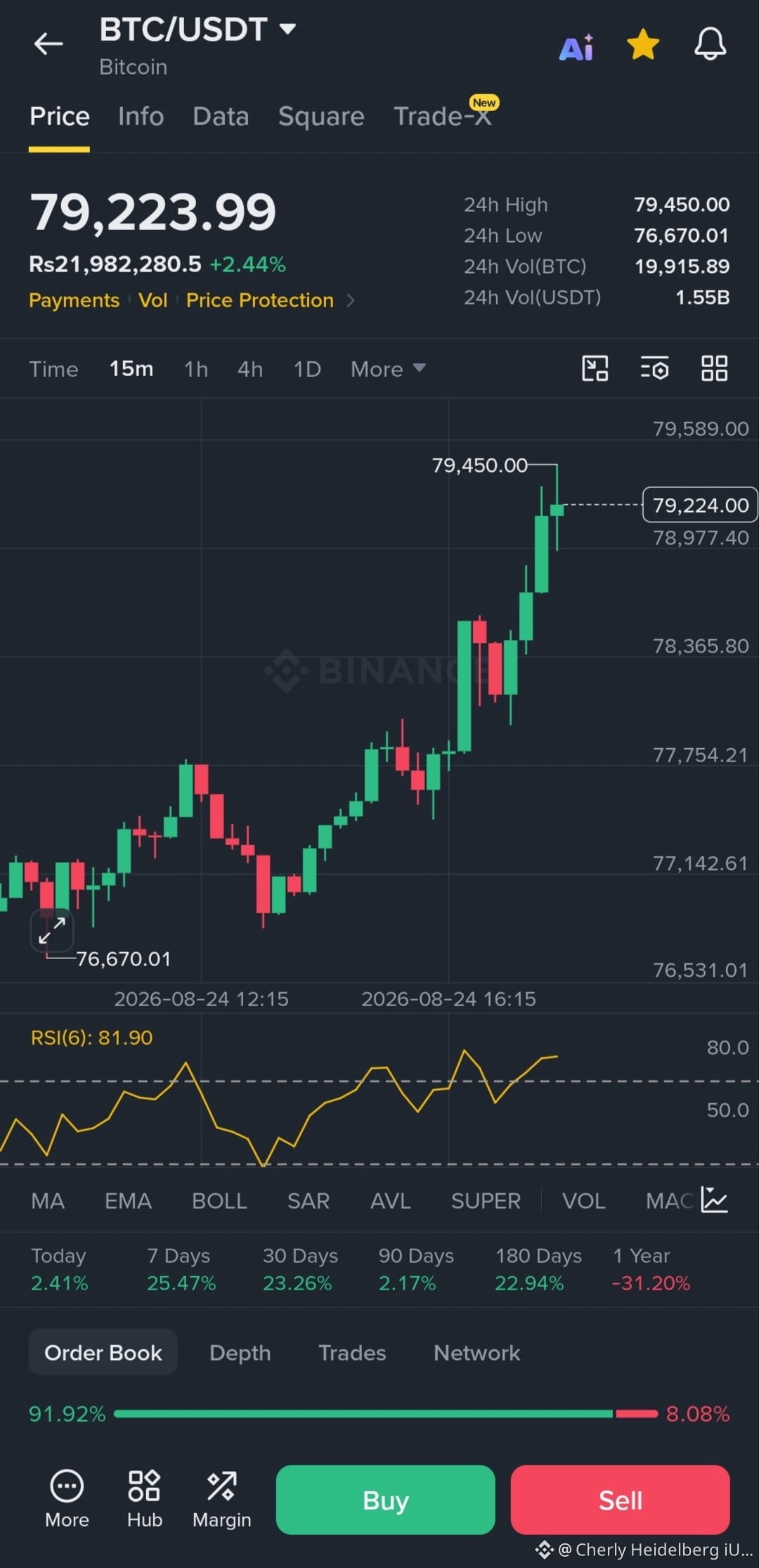Enable the EMA indicator
Screen dimensions: 759x1568
(x=128, y=1201)
